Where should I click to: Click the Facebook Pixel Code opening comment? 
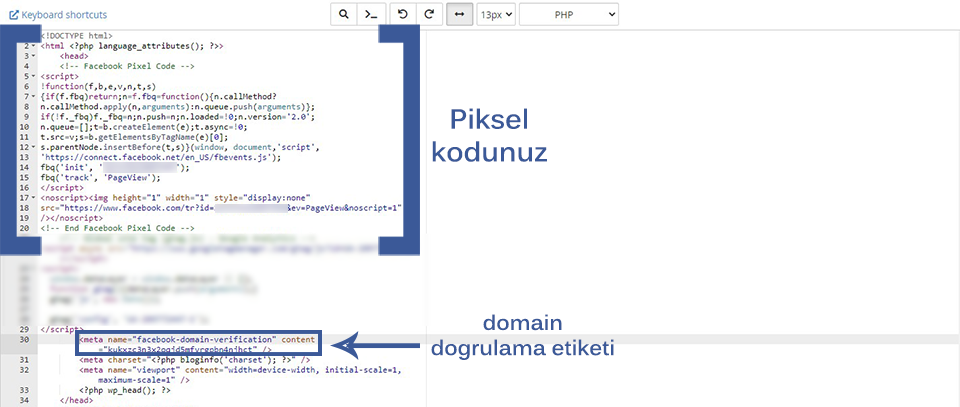pyautogui.click(x=127, y=66)
